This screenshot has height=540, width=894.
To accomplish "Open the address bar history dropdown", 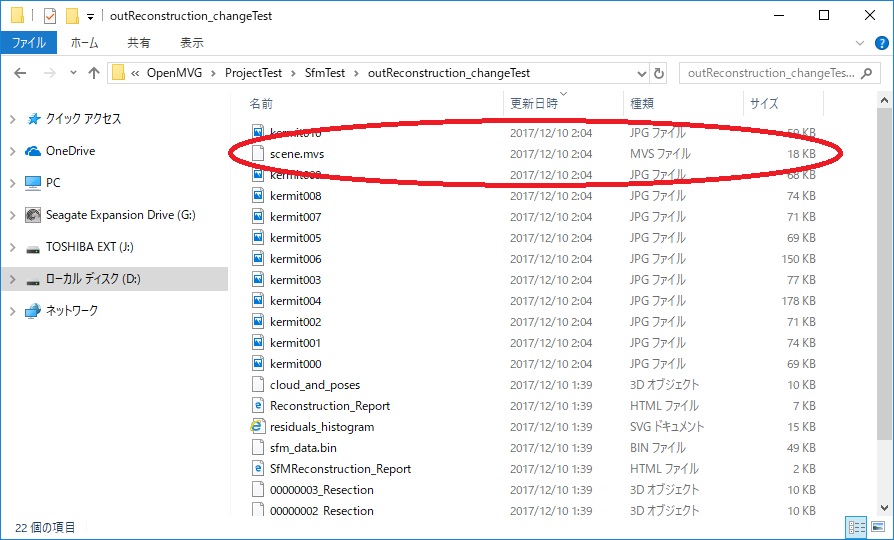I will (x=641, y=74).
